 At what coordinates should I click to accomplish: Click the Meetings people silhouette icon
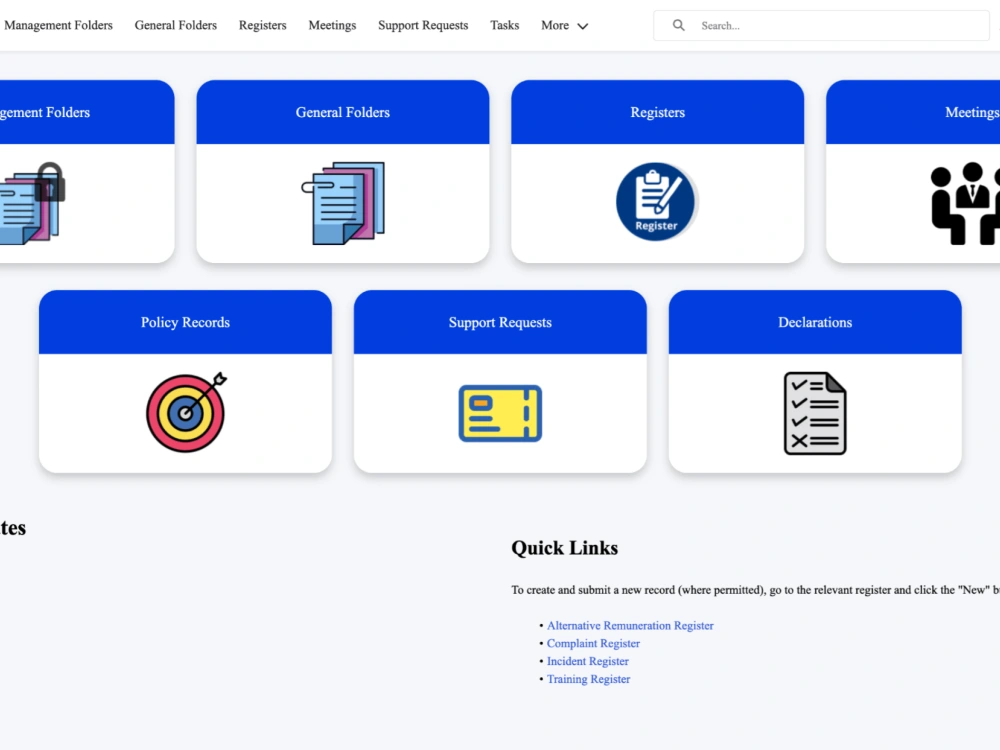[x=965, y=203]
